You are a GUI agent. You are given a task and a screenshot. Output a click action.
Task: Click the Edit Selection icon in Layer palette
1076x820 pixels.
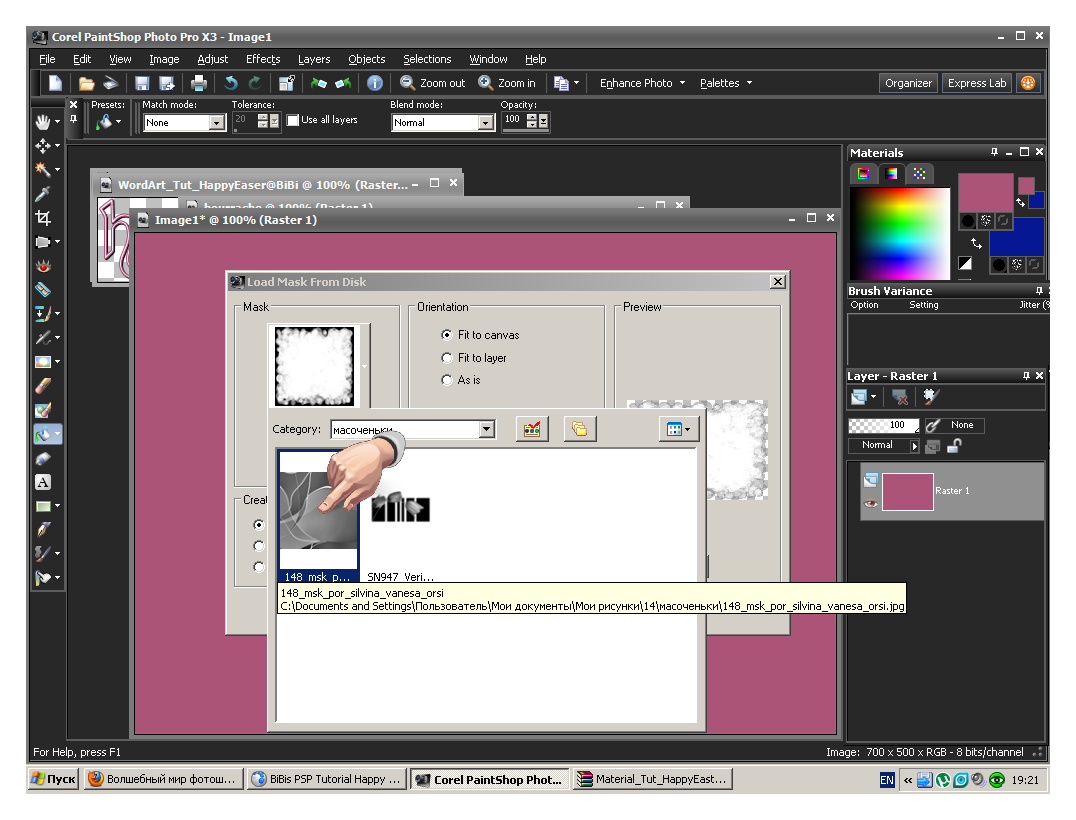coord(931,397)
